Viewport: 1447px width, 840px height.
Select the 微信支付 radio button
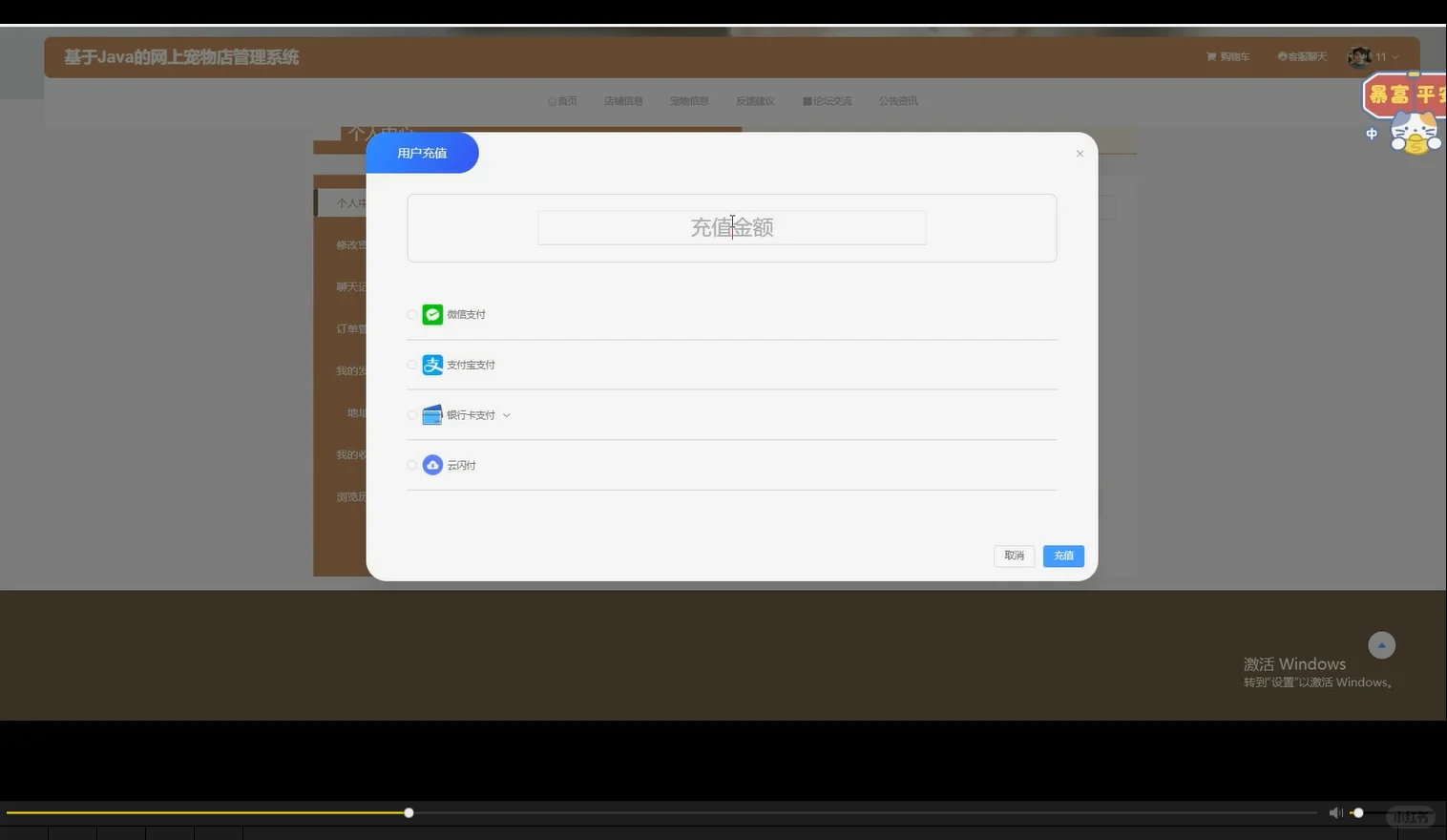pos(412,314)
